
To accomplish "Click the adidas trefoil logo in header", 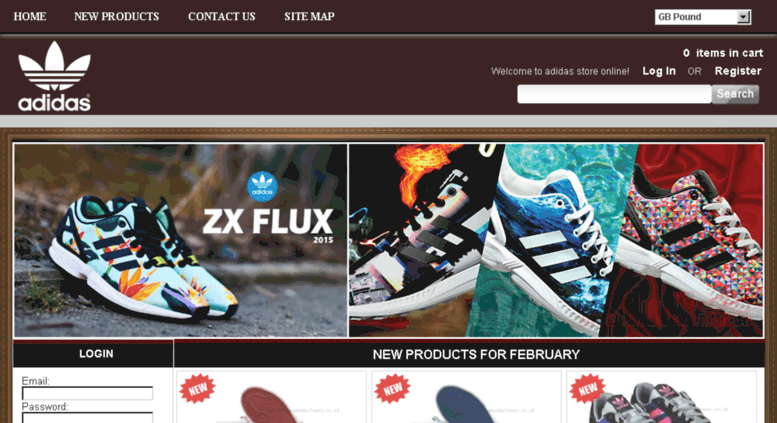I will click(55, 76).
